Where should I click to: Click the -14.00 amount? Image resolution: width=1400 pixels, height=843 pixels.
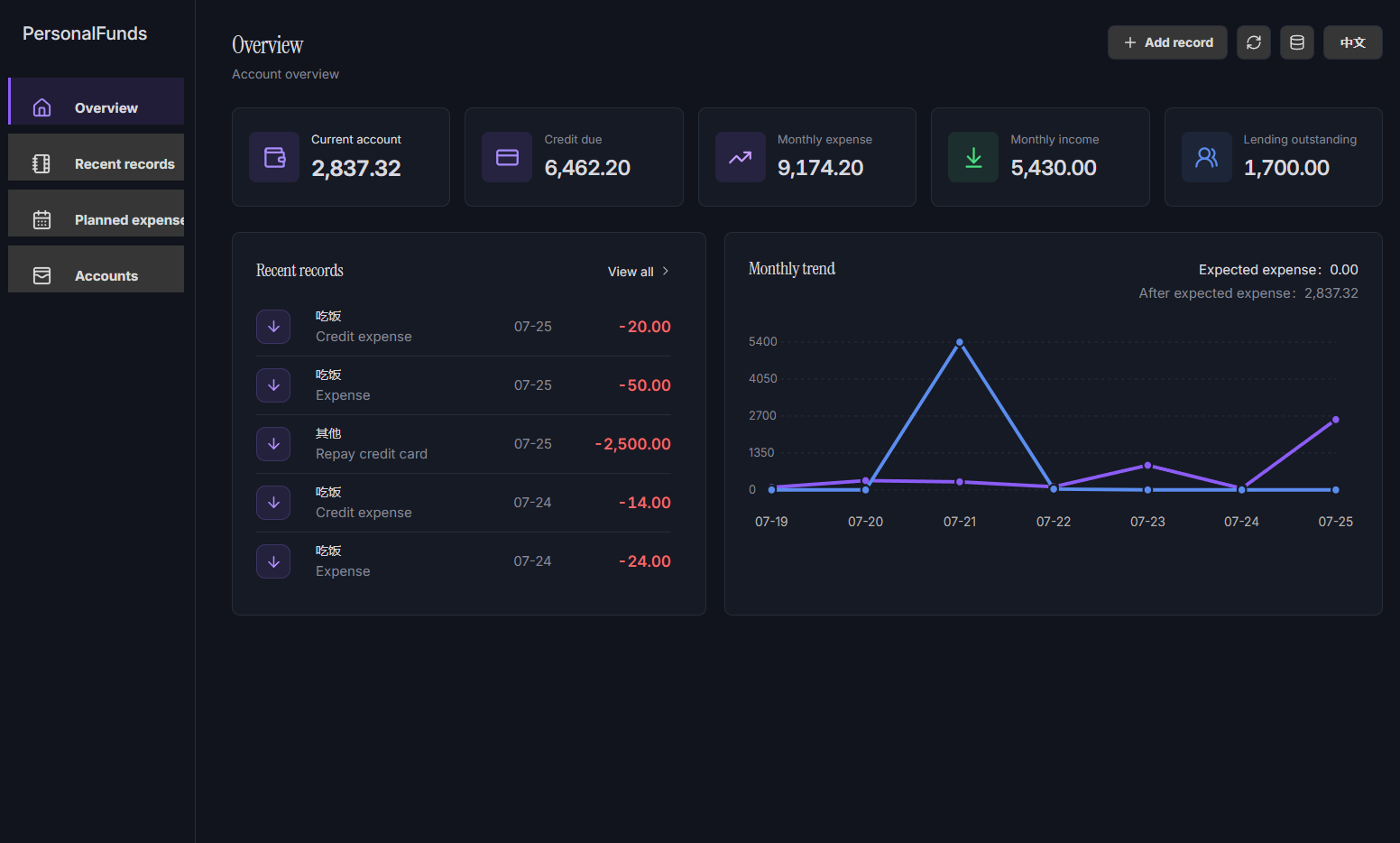point(645,503)
